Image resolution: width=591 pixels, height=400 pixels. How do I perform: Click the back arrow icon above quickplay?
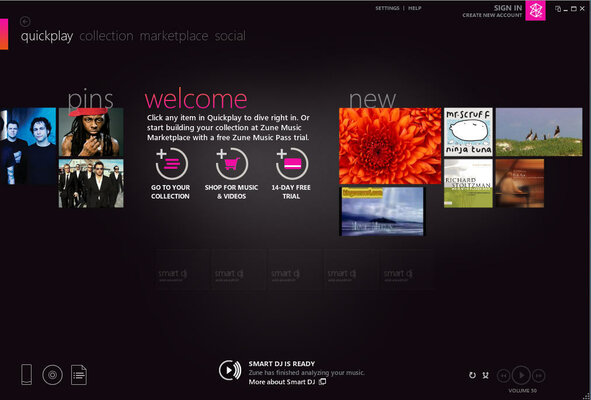[25, 21]
